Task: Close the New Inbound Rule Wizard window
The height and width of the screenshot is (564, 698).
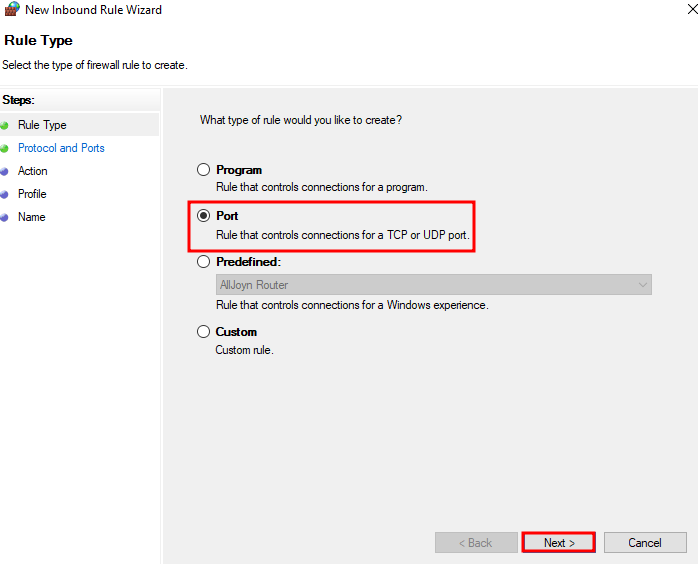Action: [x=692, y=9]
